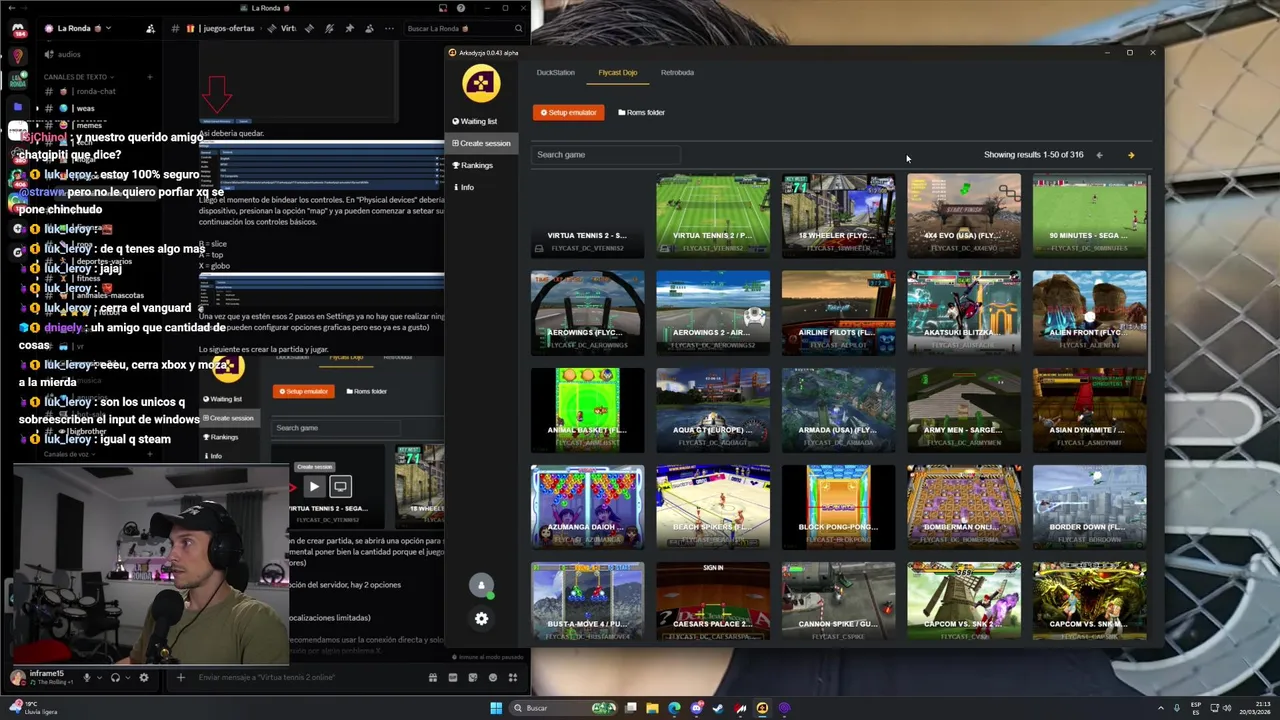
Task: Show pinned messages in Discord
Action: coord(349,28)
